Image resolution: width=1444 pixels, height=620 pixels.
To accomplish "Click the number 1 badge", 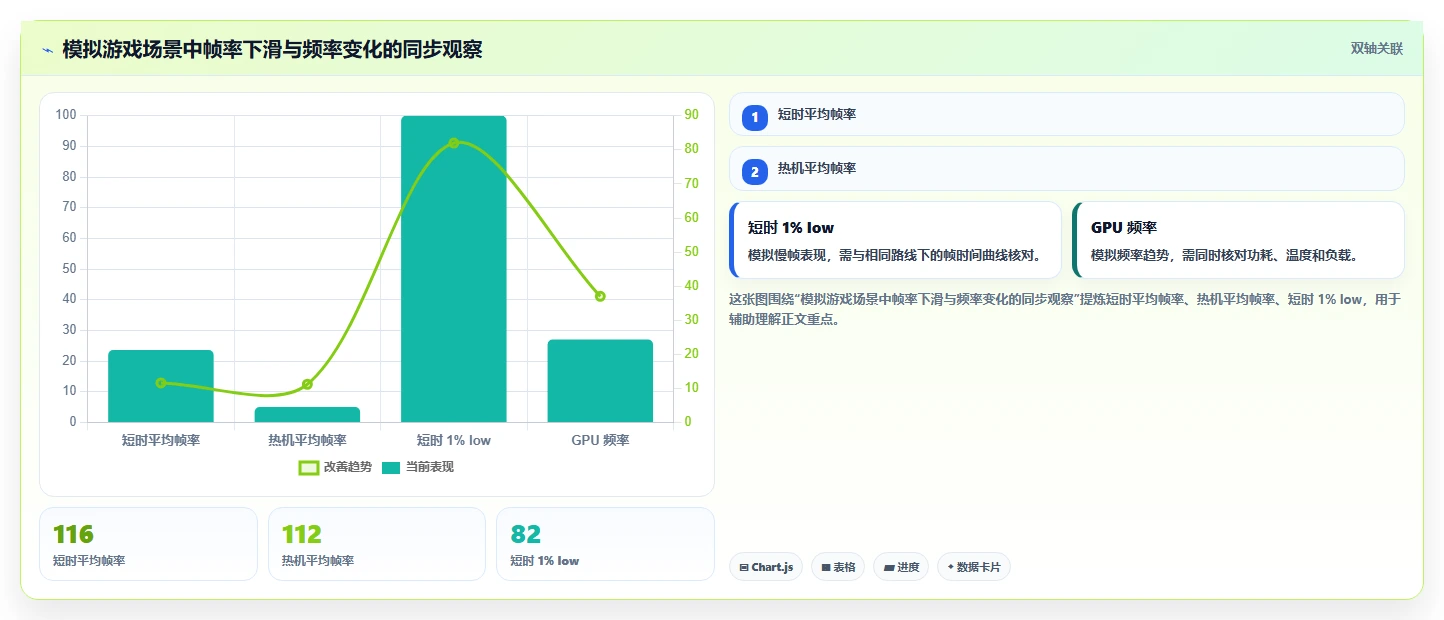I will 755,117.
